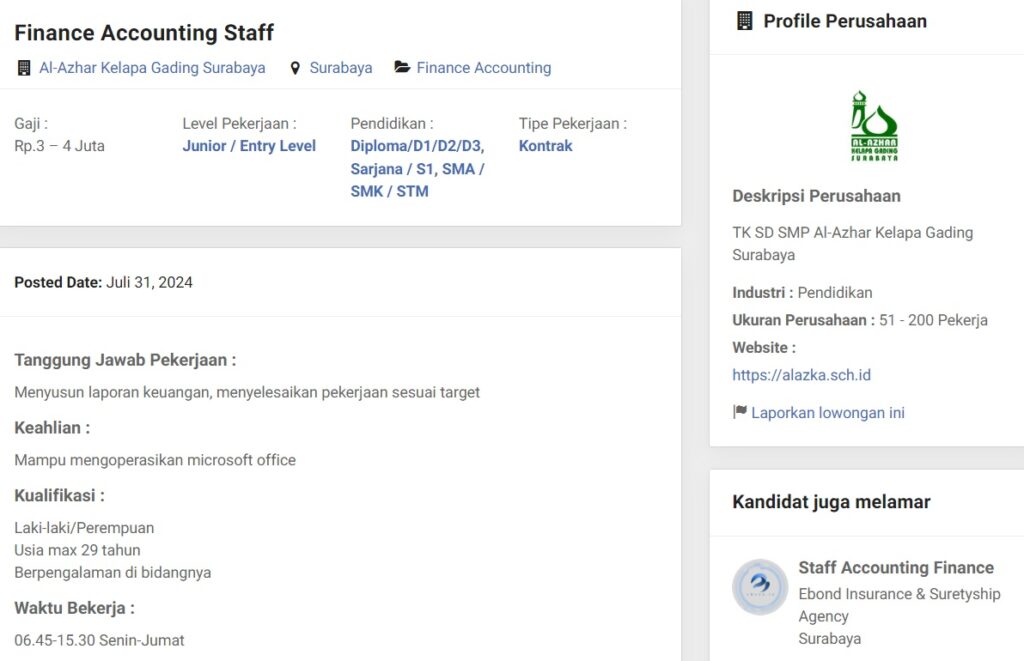Open the Finance Accounting category link
1024x661 pixels.
tap(484, 68)
